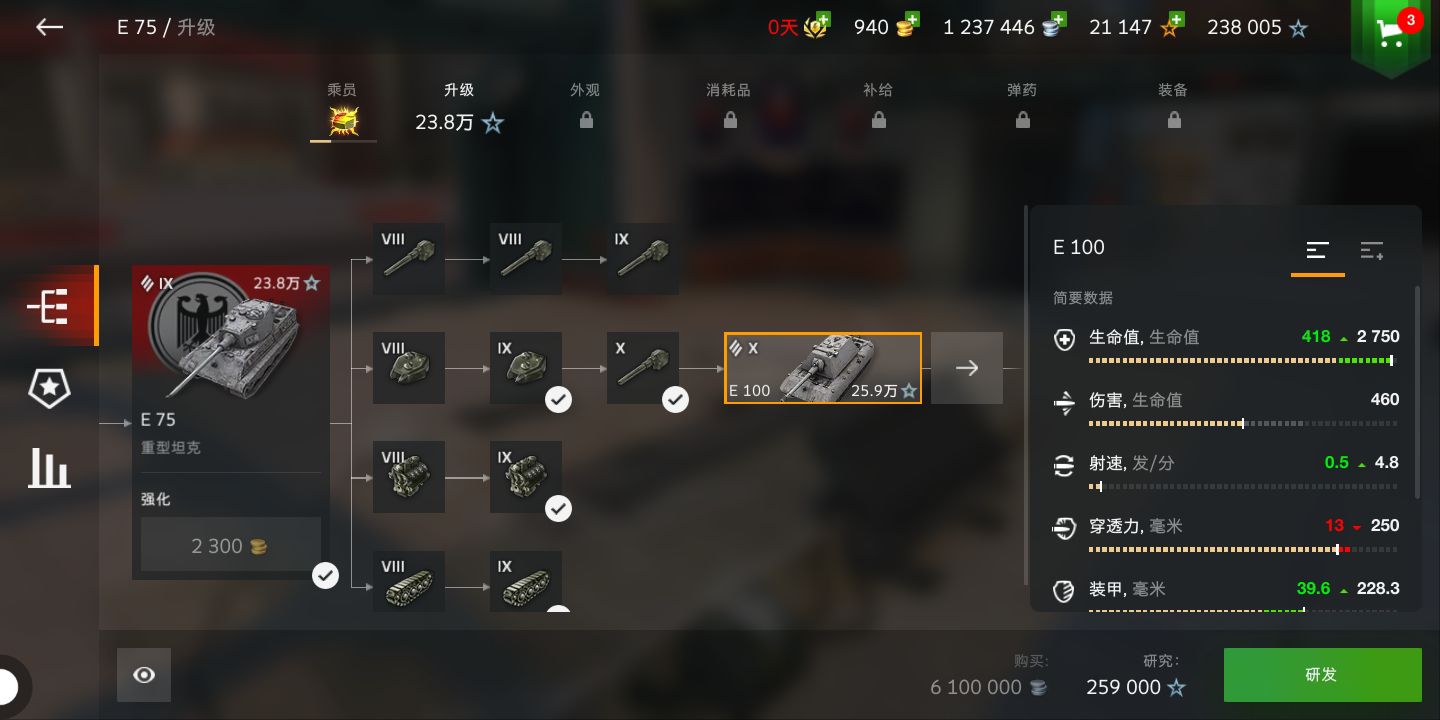Go back with the top-left arrow

click(x=49, y=27)
